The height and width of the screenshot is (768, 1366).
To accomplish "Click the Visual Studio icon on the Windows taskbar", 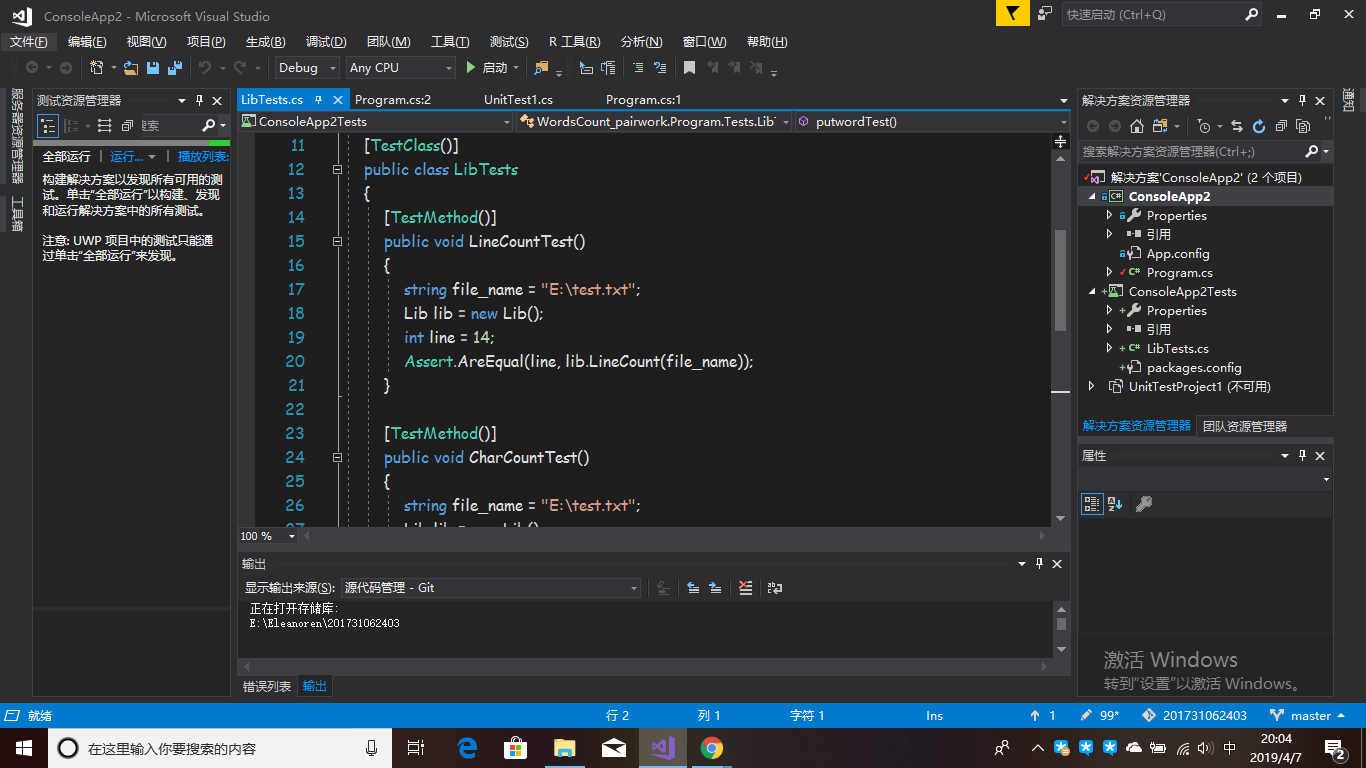I will (663, 747).
